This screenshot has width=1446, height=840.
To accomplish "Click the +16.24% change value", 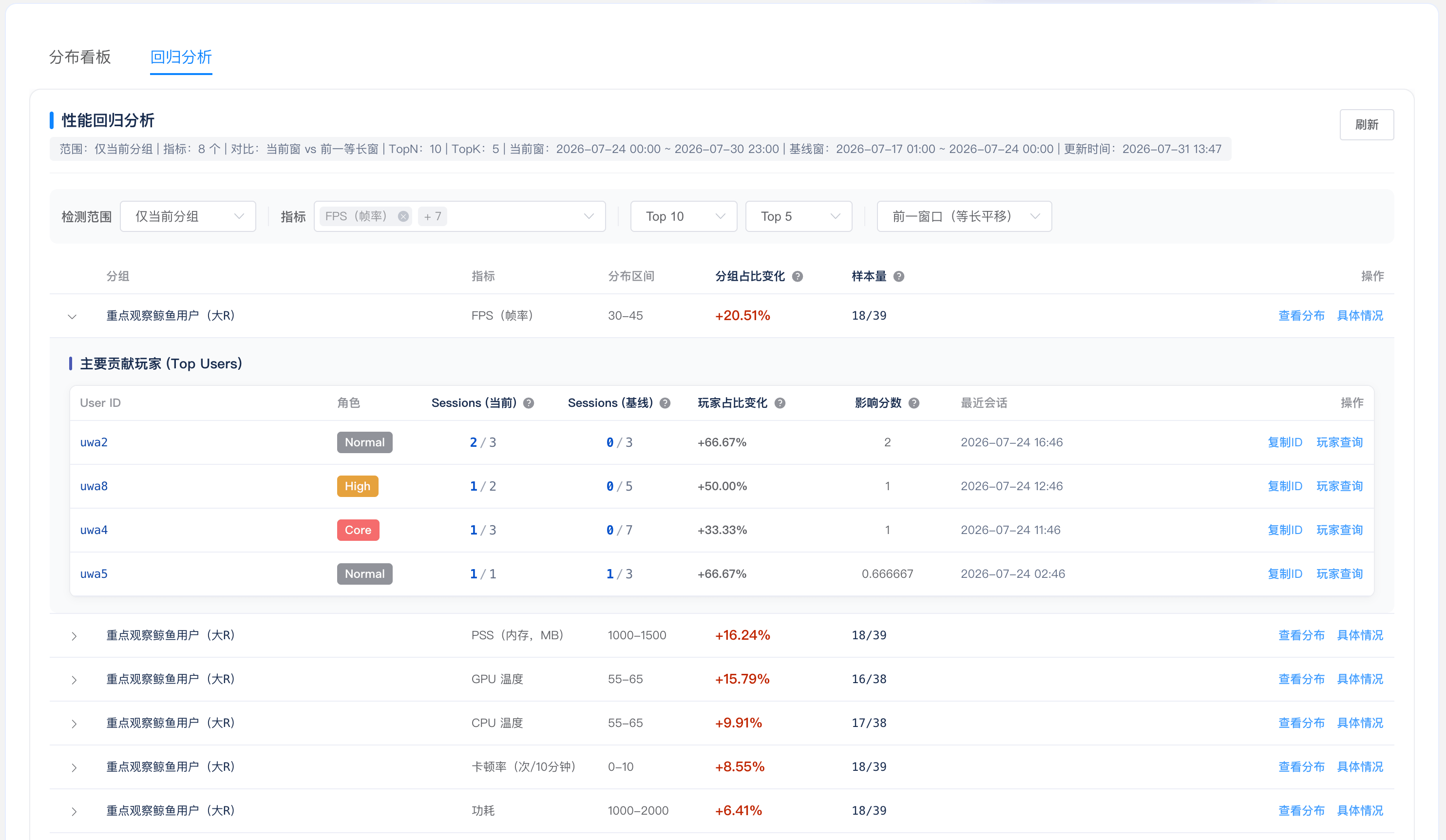I will click(x=742, y=635).
